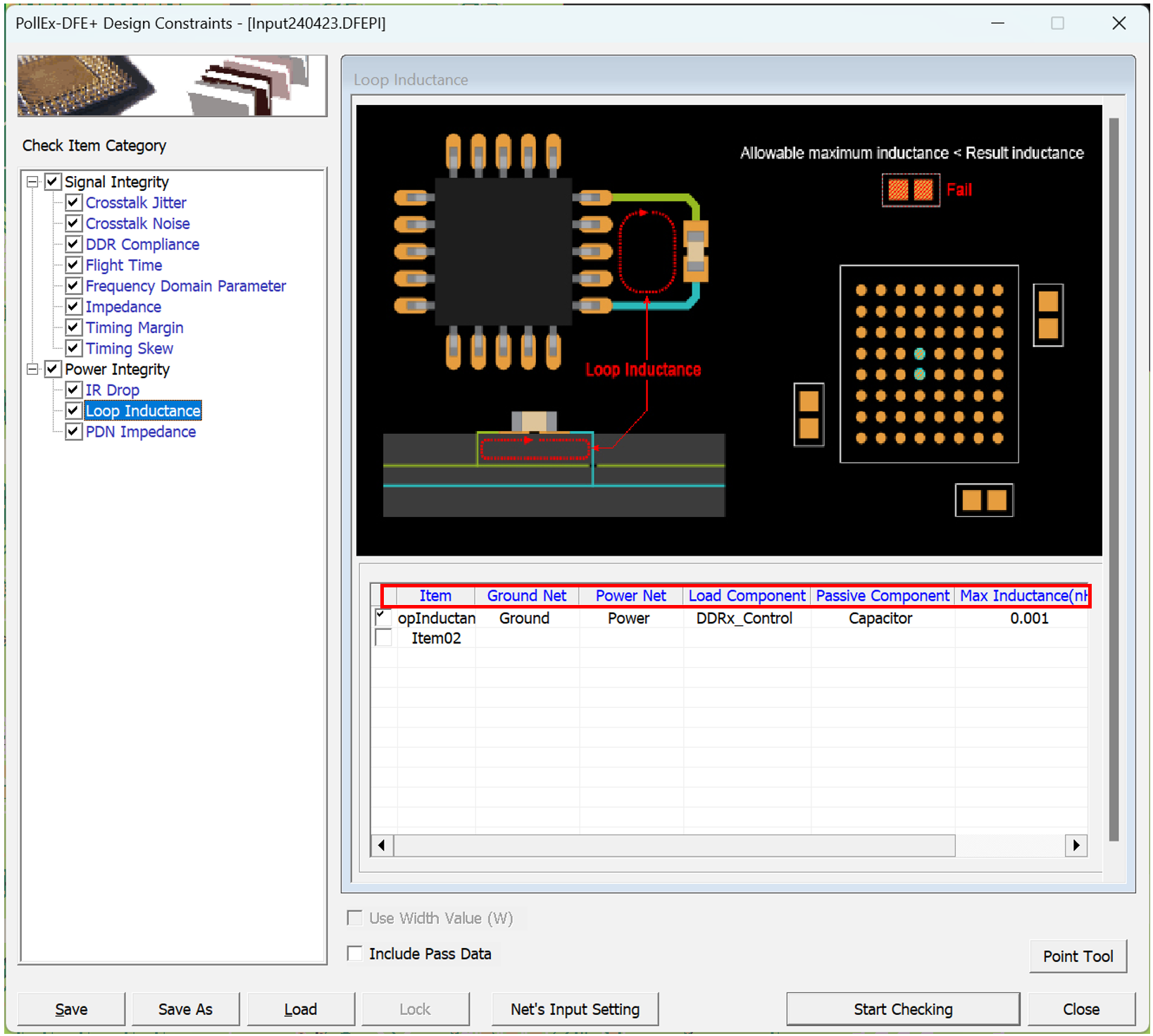
Task: Open Net's Input Setting dialog
Action: (575, 1009)
